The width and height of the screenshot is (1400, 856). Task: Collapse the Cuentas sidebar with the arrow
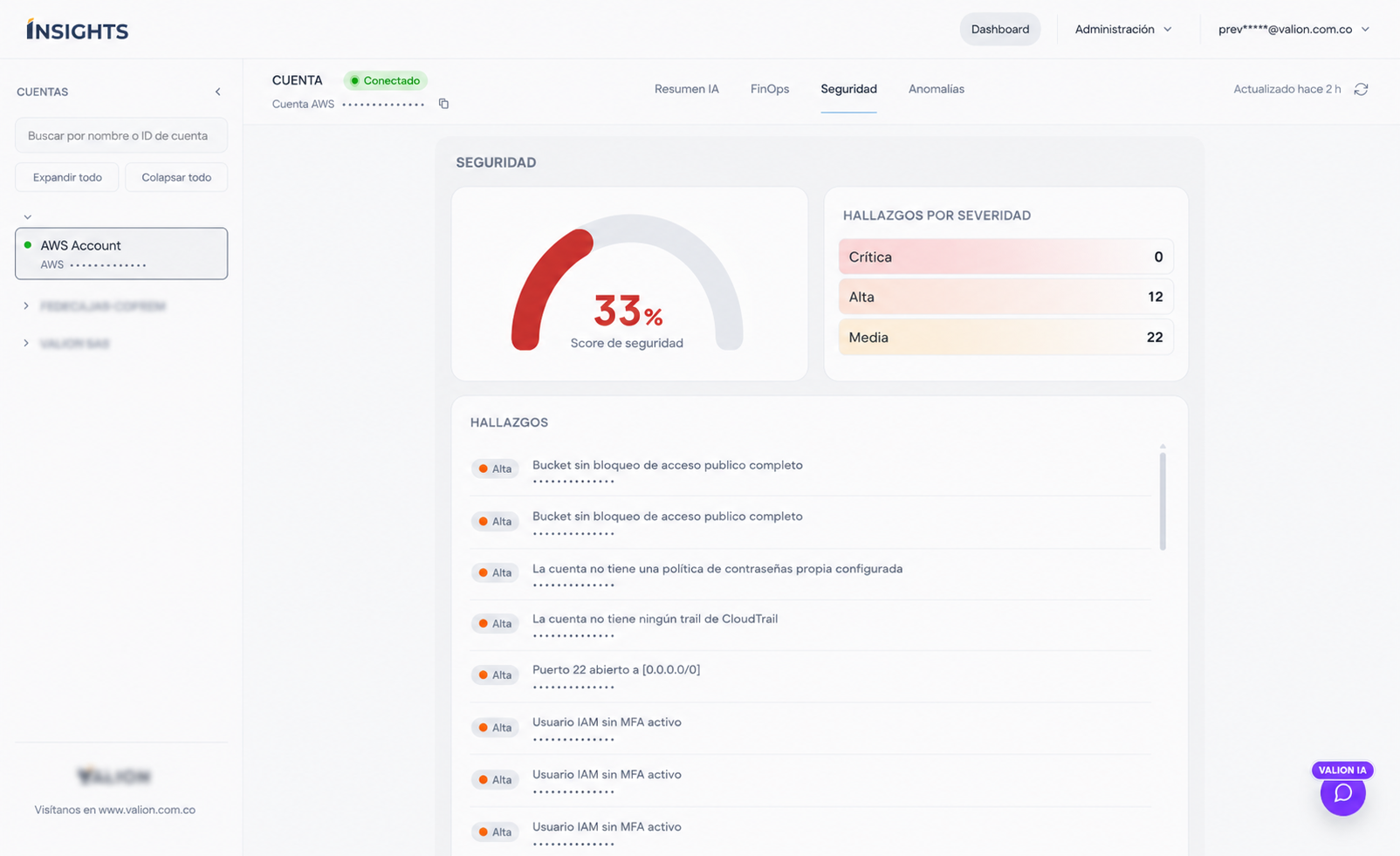[x=218, y=92]
